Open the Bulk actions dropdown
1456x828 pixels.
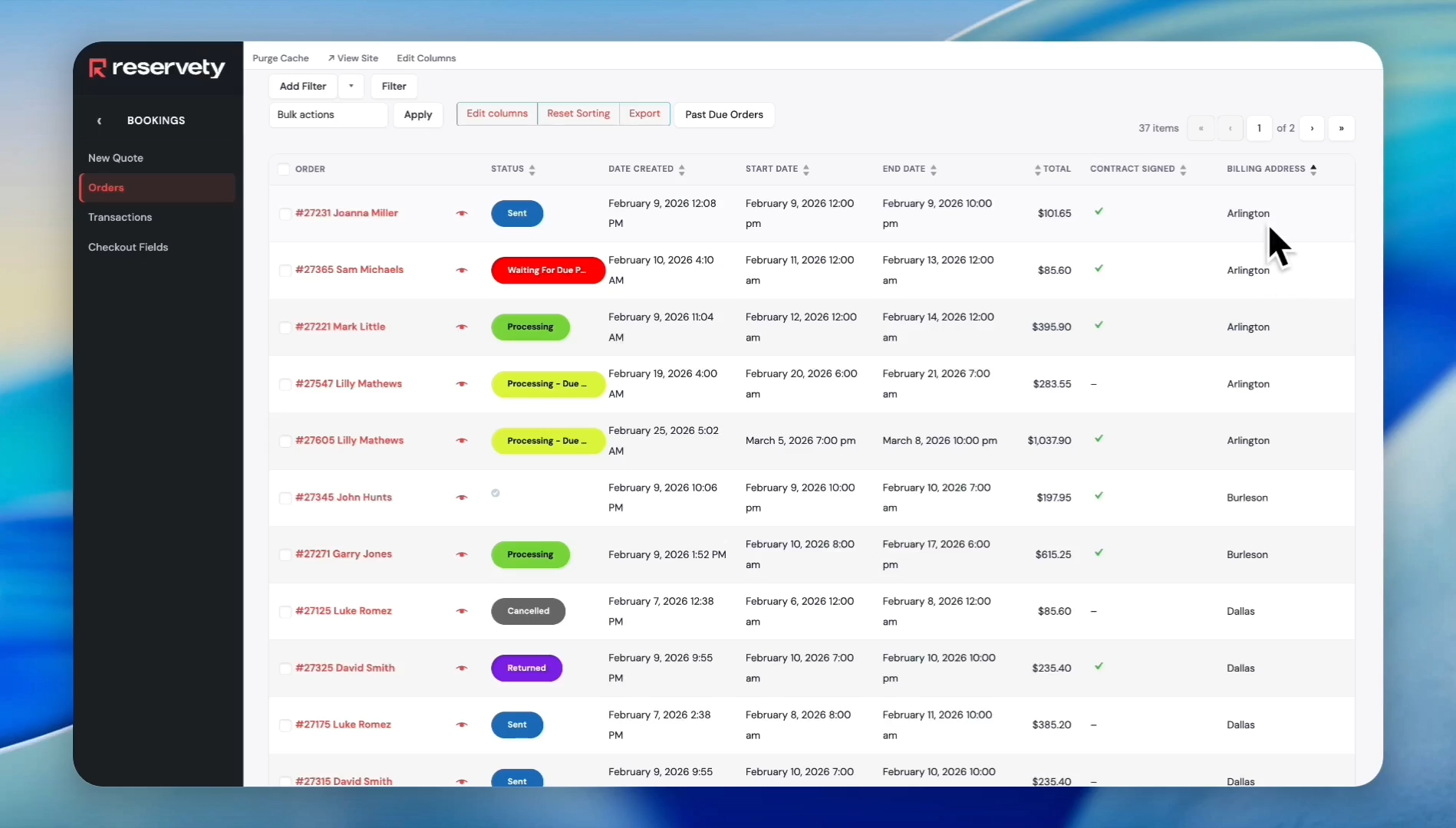point(328,114)
